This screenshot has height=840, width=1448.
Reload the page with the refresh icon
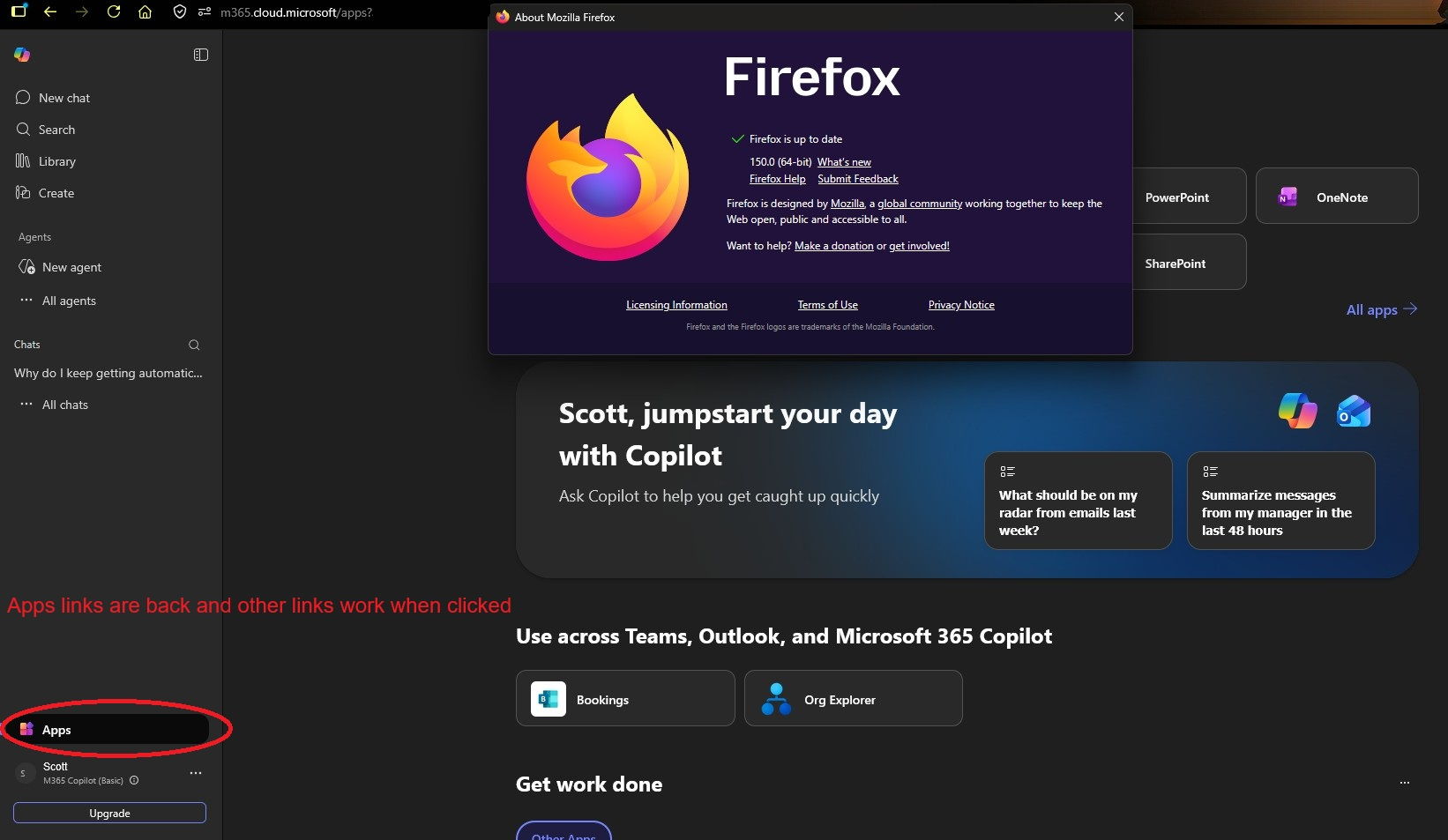114,12
